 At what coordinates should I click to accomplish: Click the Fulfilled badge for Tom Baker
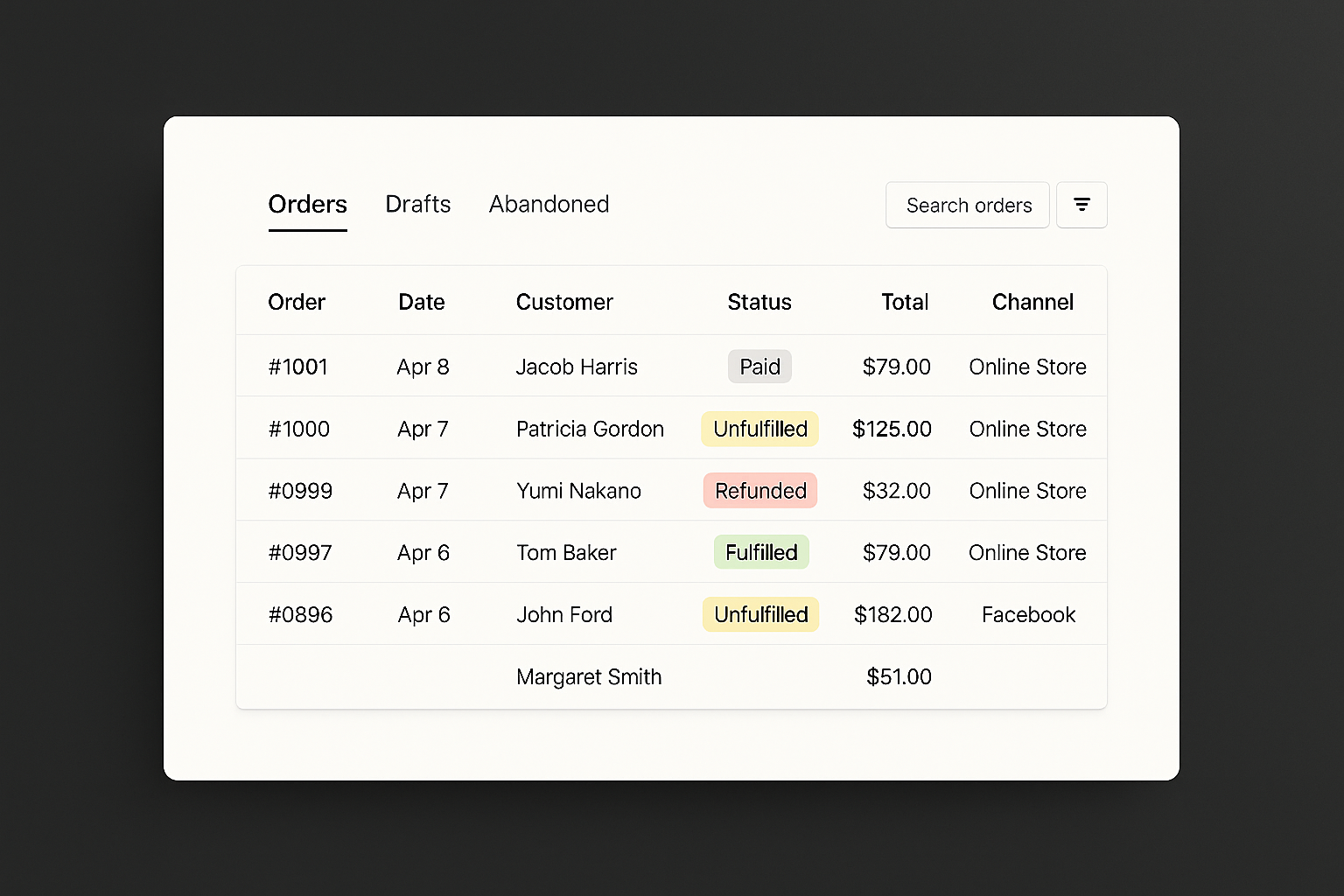coord(761,553)
